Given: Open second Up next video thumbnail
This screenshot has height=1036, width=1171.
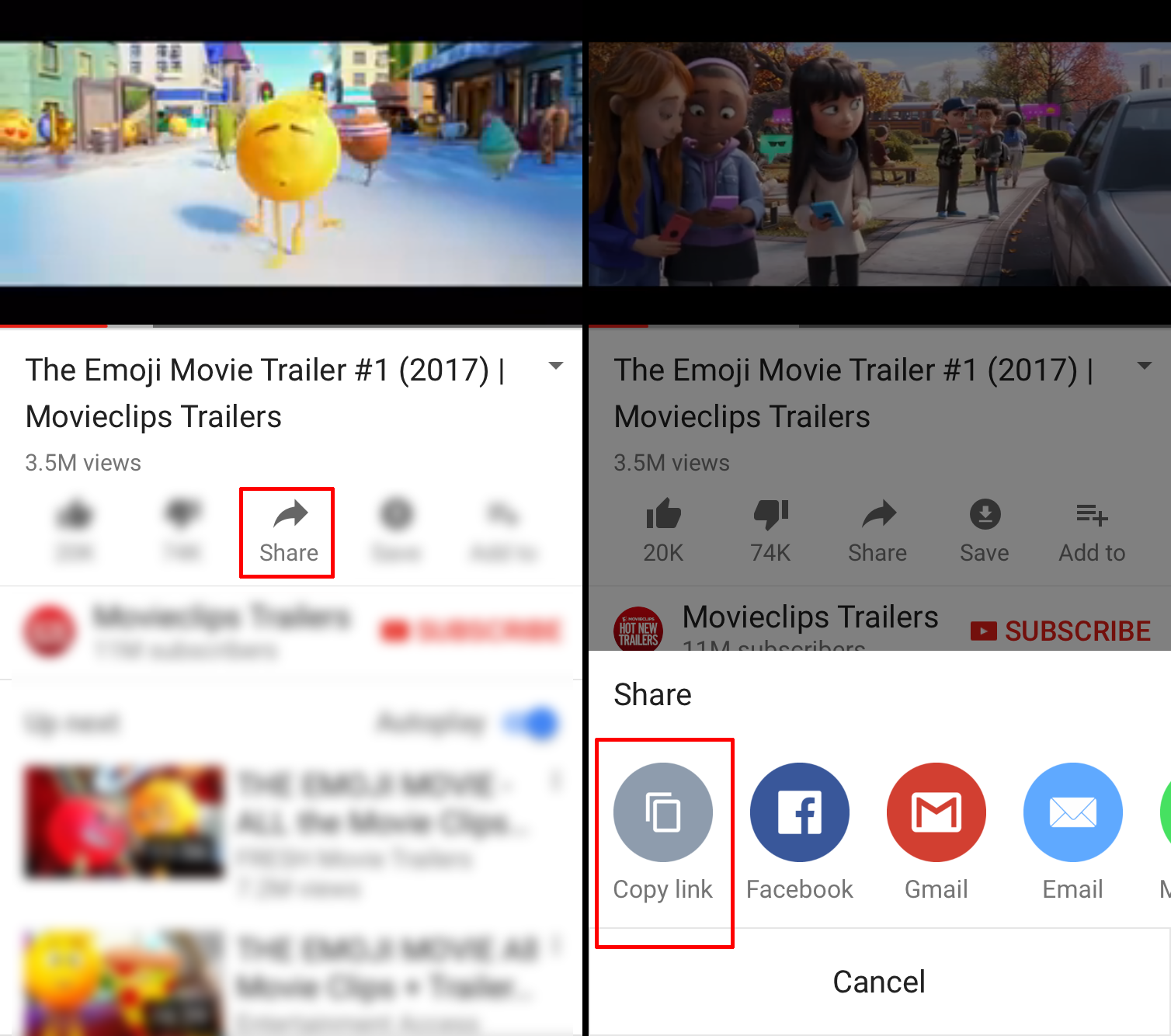Looking at the screenshot, I should click(x=124, y=982).
